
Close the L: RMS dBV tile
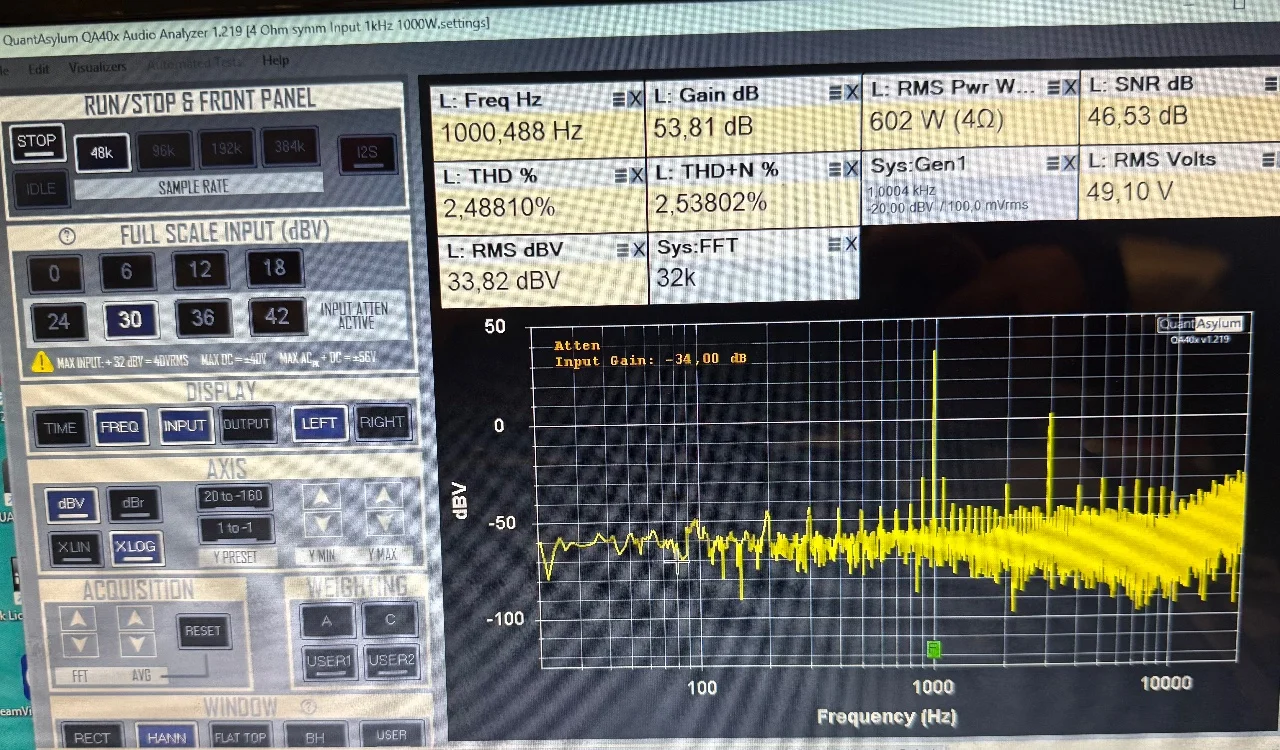point(638,249)
